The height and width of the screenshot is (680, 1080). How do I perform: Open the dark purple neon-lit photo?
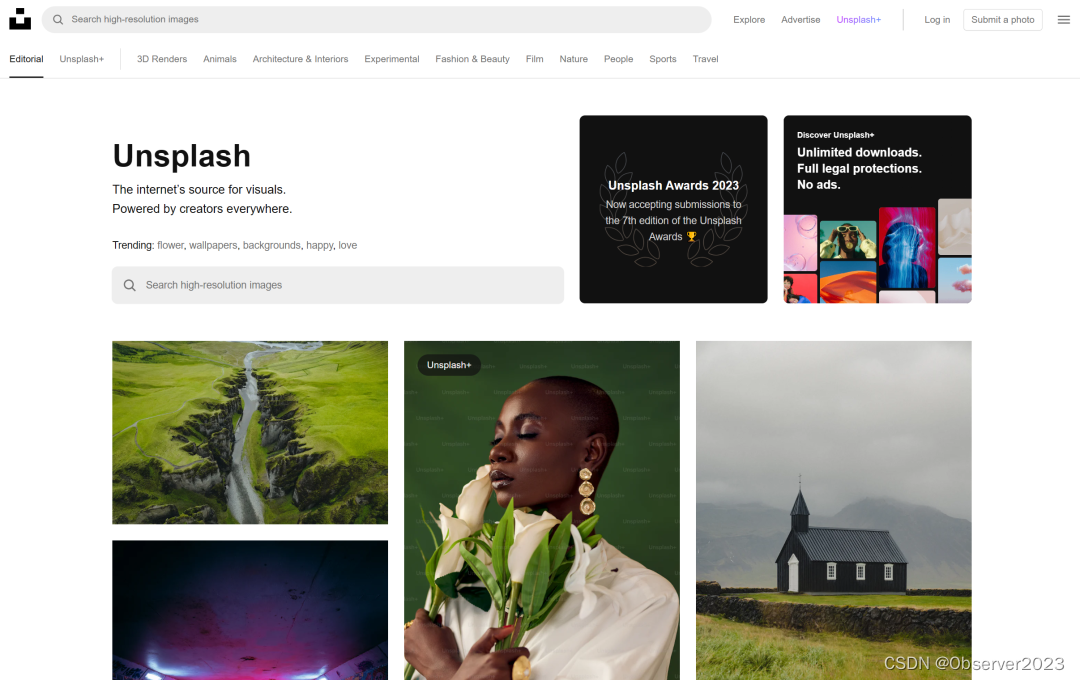[x=250, y=610]
